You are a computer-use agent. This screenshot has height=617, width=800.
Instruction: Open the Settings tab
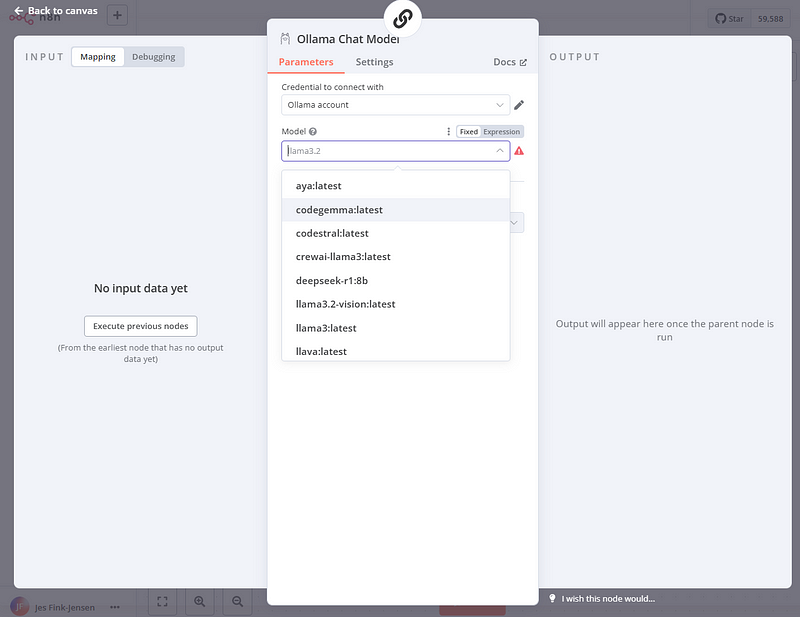[x=374, y=62]
